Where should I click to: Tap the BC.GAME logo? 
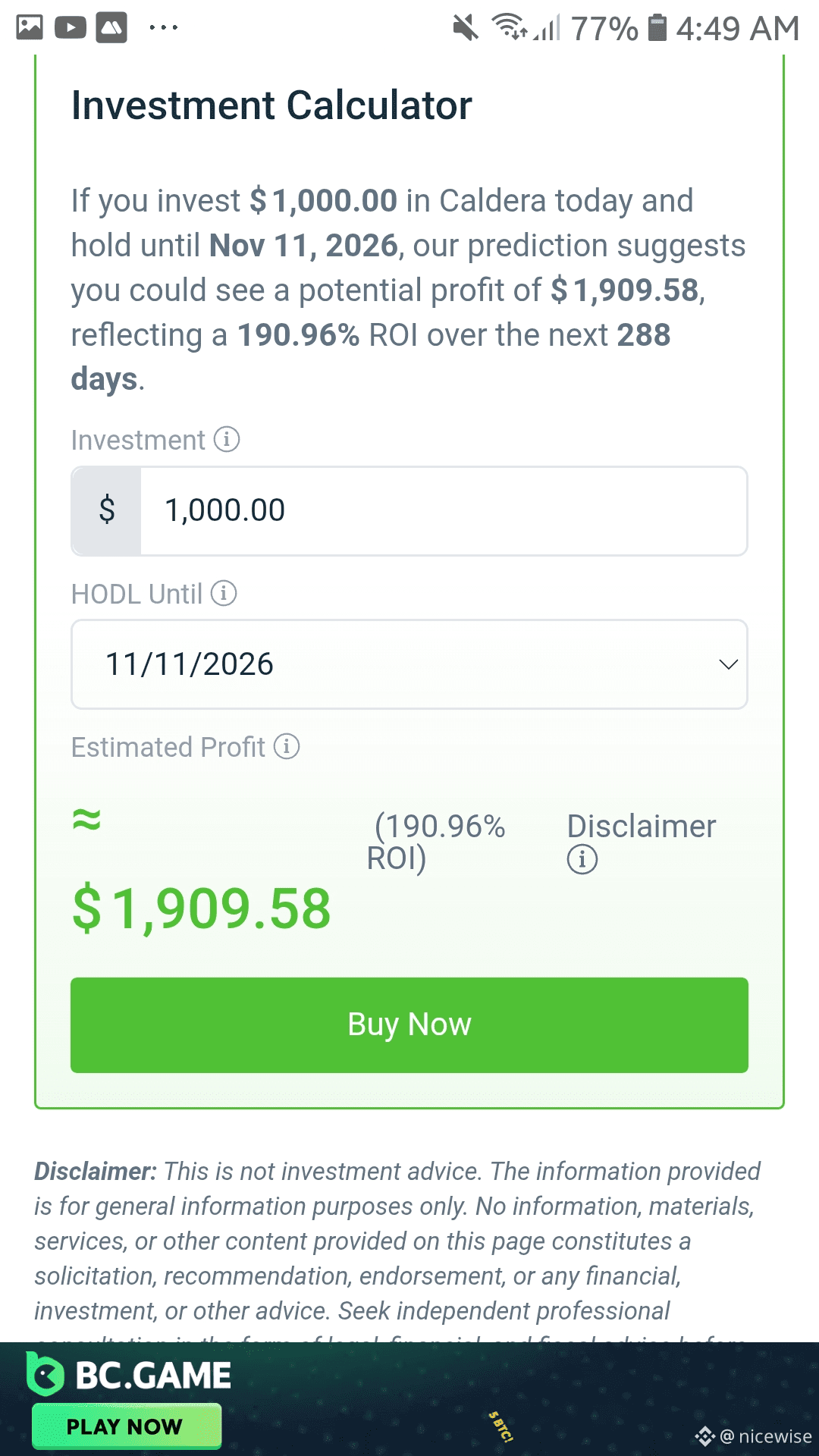pos(130,1374)
